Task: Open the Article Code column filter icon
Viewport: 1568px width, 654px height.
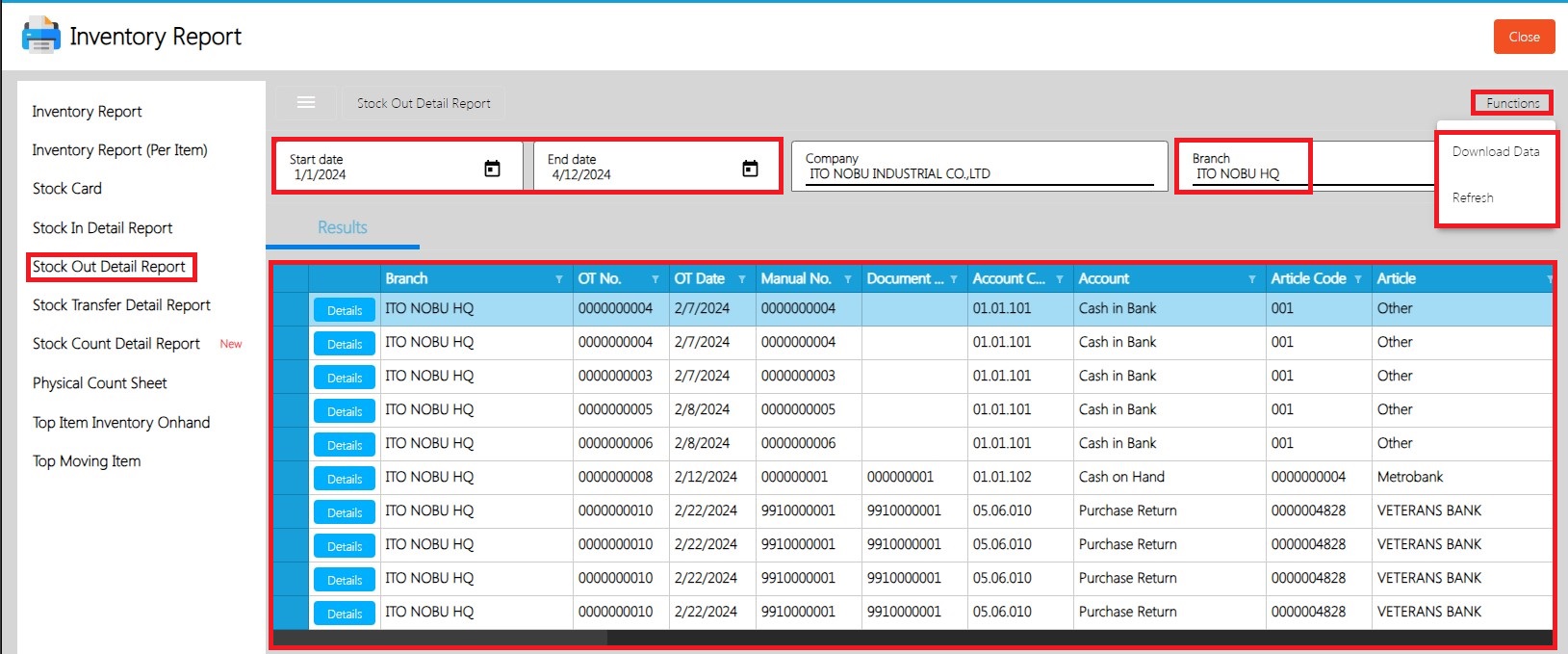Action: pos(1358,279)
